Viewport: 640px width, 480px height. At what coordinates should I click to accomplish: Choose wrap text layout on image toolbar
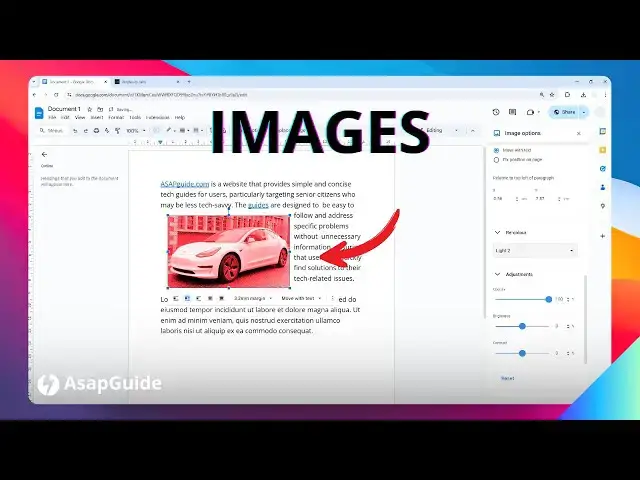click(187, 298)
